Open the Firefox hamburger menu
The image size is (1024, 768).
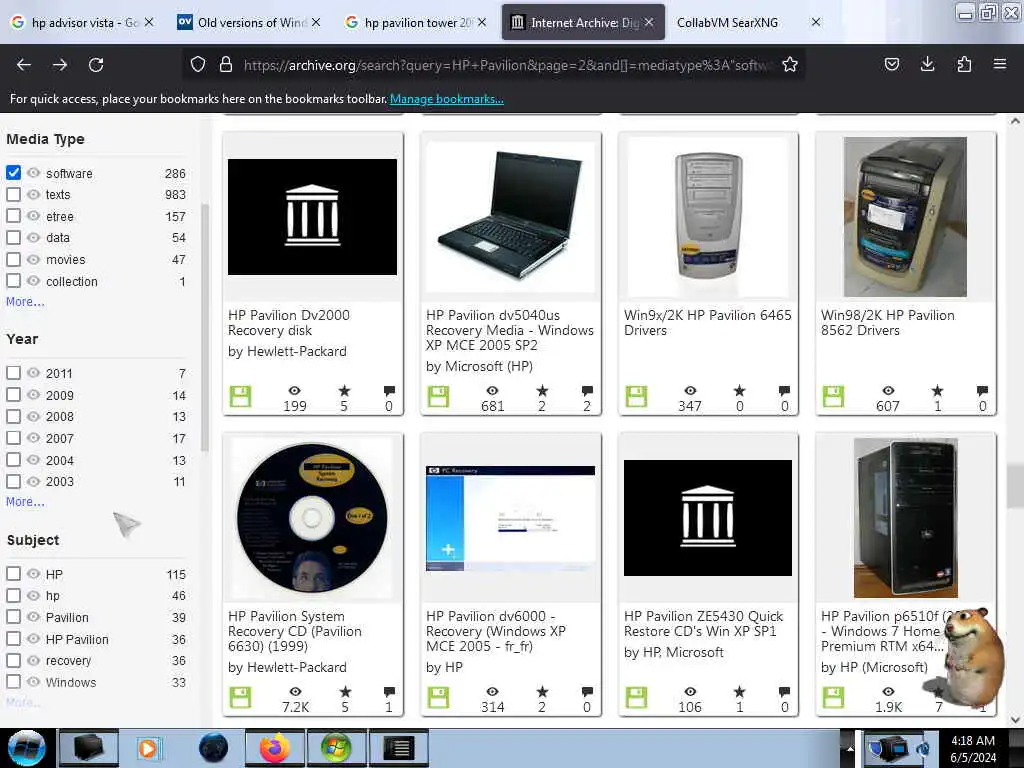pyautogui.click(x=999, y=64)
